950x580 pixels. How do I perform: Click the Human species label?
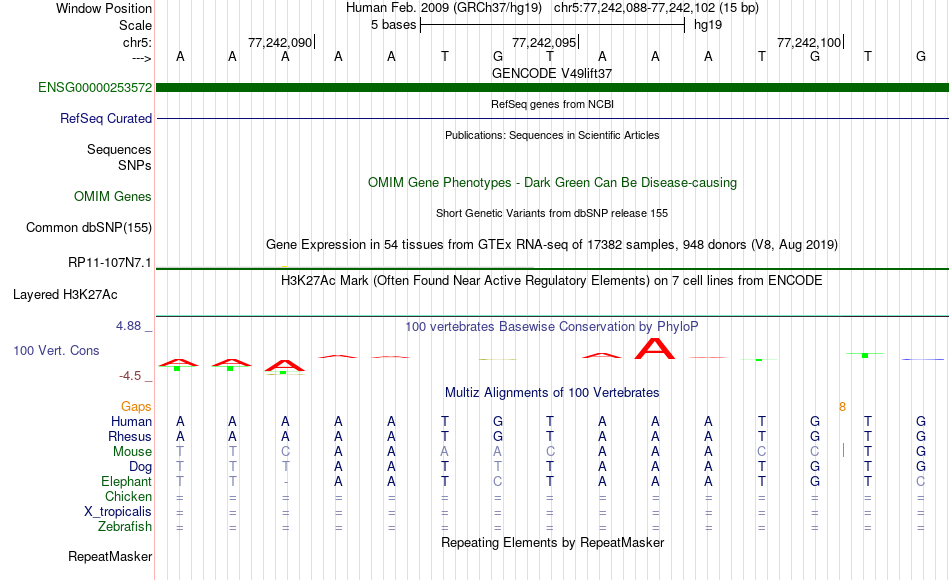tap(131, 421)
